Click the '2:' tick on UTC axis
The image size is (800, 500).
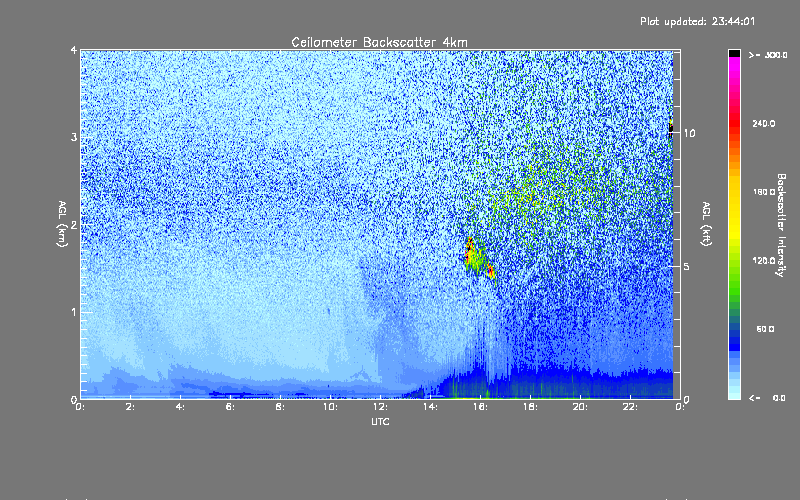pos(131,407)
